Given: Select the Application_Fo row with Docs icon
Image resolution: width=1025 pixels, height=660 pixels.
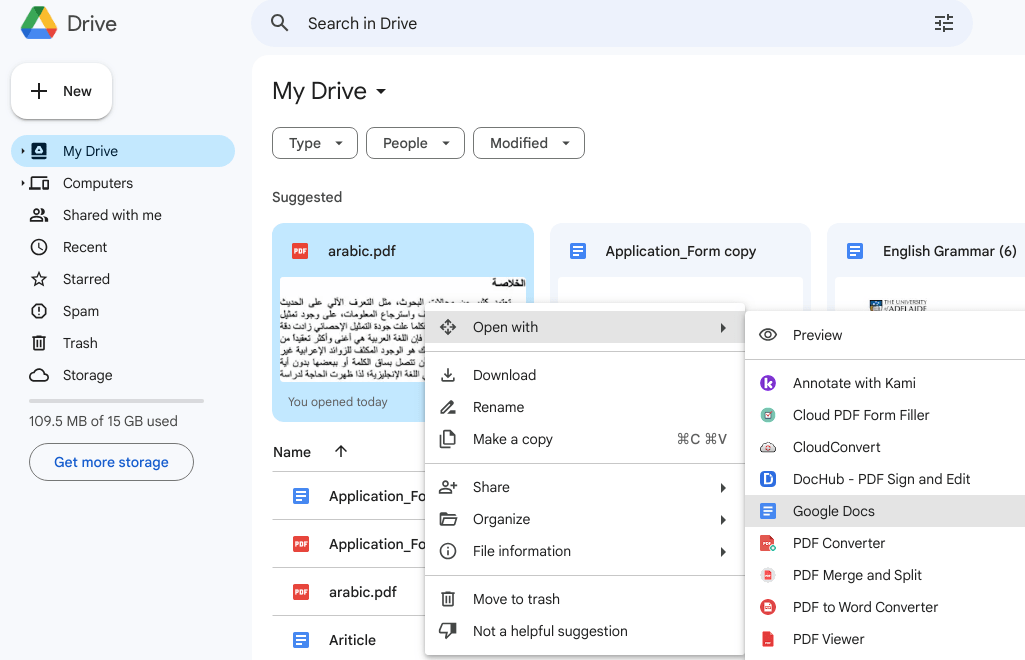Looking at the screenshot, I should (x=348, y=496).
